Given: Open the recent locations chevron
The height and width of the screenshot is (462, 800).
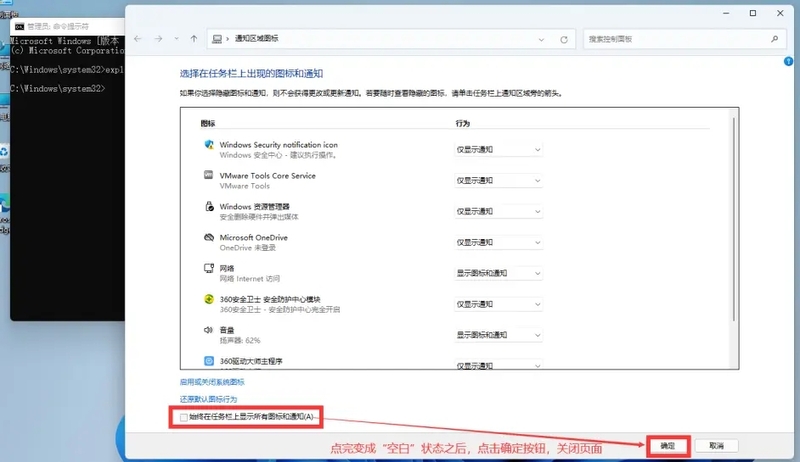Looking at the screenshot, I should (177, 39).
